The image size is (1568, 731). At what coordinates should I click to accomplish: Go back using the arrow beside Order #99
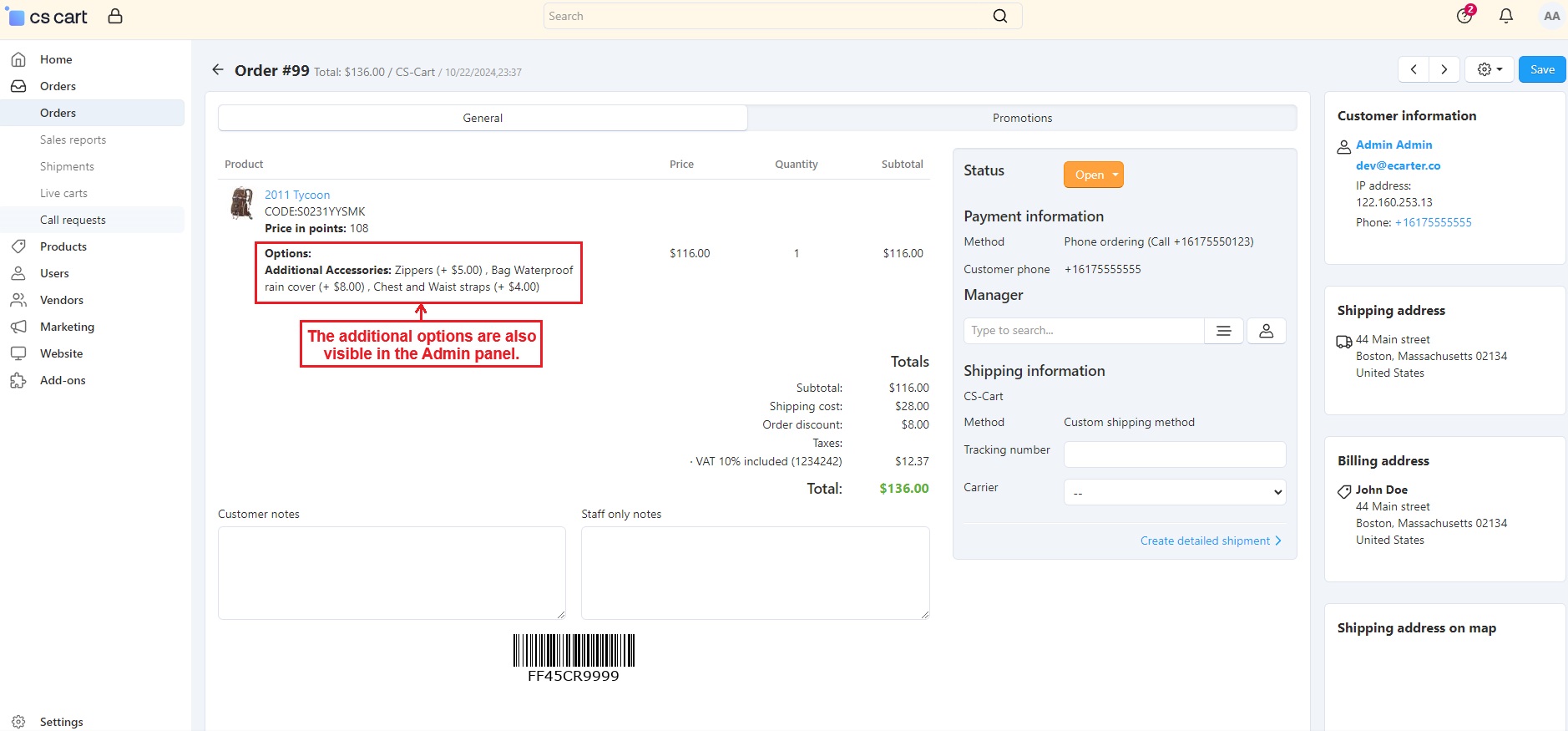[218, 70]
